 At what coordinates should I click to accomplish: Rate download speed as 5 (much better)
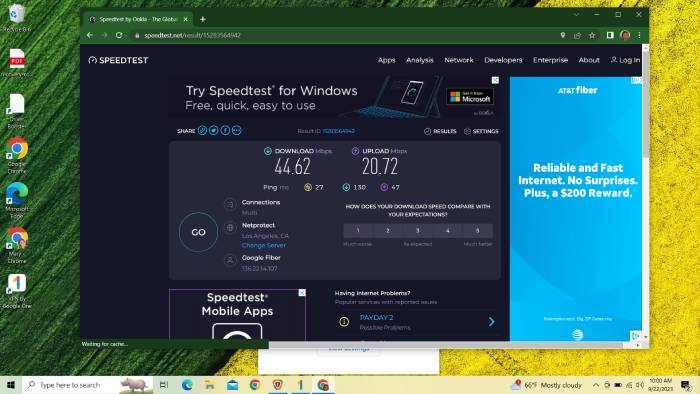tap(478, 231)
